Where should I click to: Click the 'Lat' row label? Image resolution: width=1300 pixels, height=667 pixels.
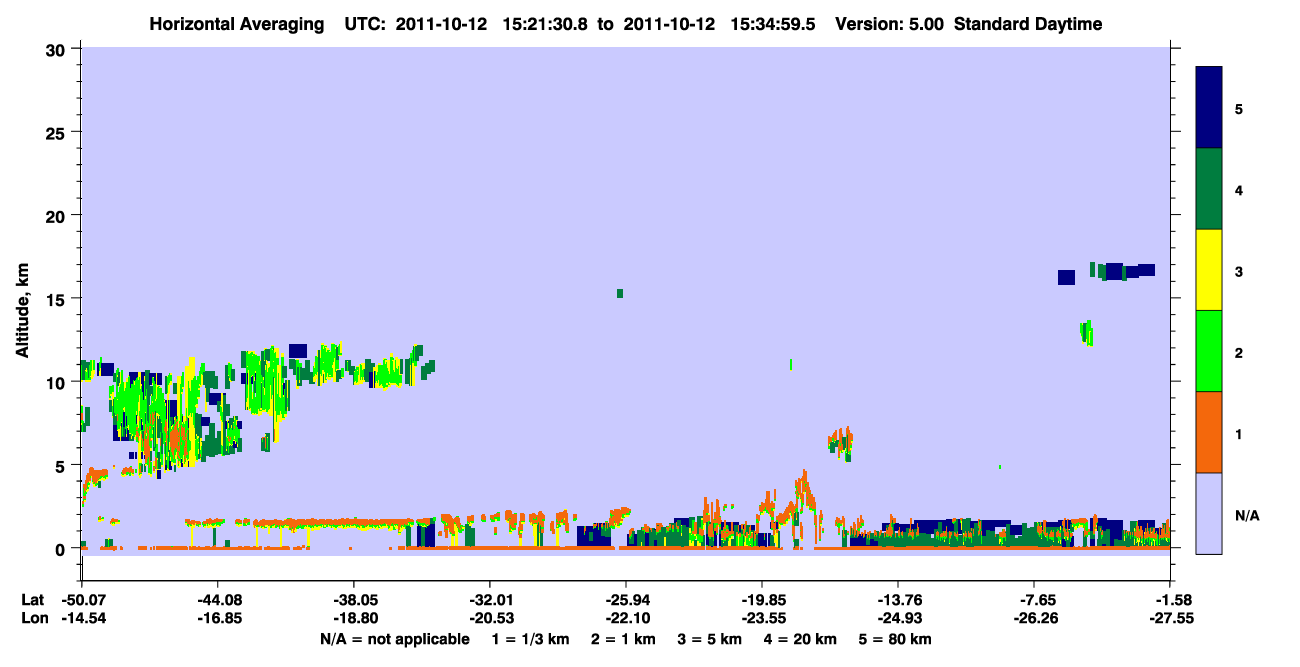pyautogui.click(x=32, y=600)
